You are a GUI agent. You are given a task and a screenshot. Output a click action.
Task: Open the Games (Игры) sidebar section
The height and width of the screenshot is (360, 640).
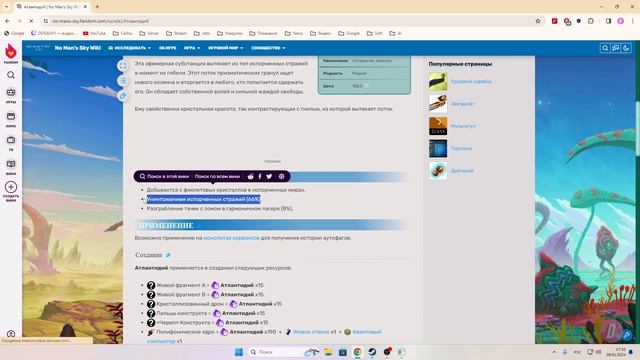pyautogui.click(x=11, y=95)
